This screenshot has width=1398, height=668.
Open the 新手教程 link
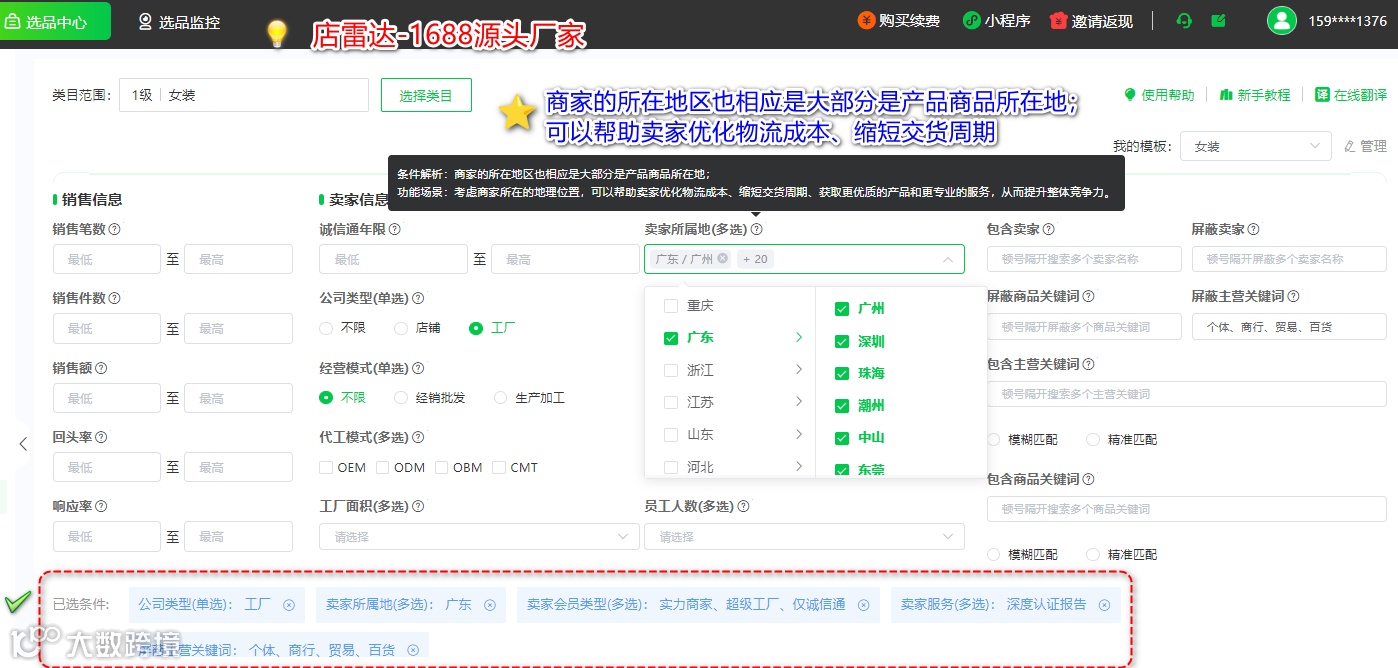pos(1255,95)
